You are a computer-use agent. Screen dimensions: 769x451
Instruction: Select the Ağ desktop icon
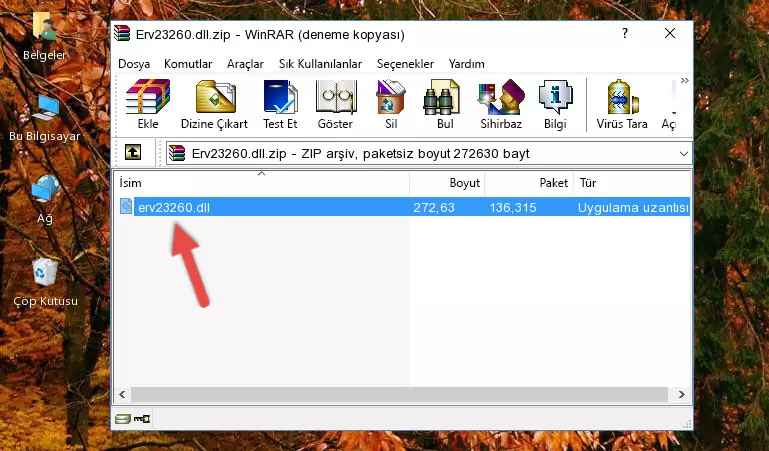pos(45,200)
